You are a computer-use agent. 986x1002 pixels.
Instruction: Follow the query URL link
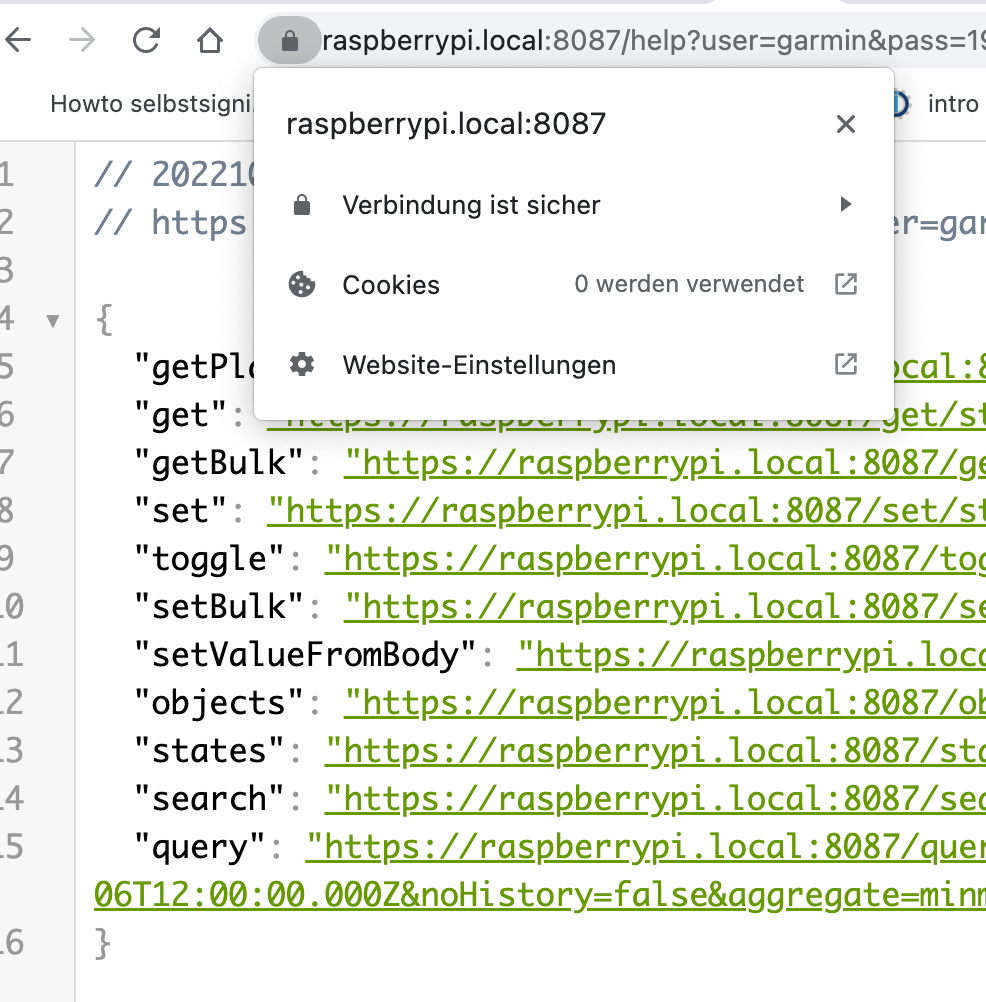(645, 846)
